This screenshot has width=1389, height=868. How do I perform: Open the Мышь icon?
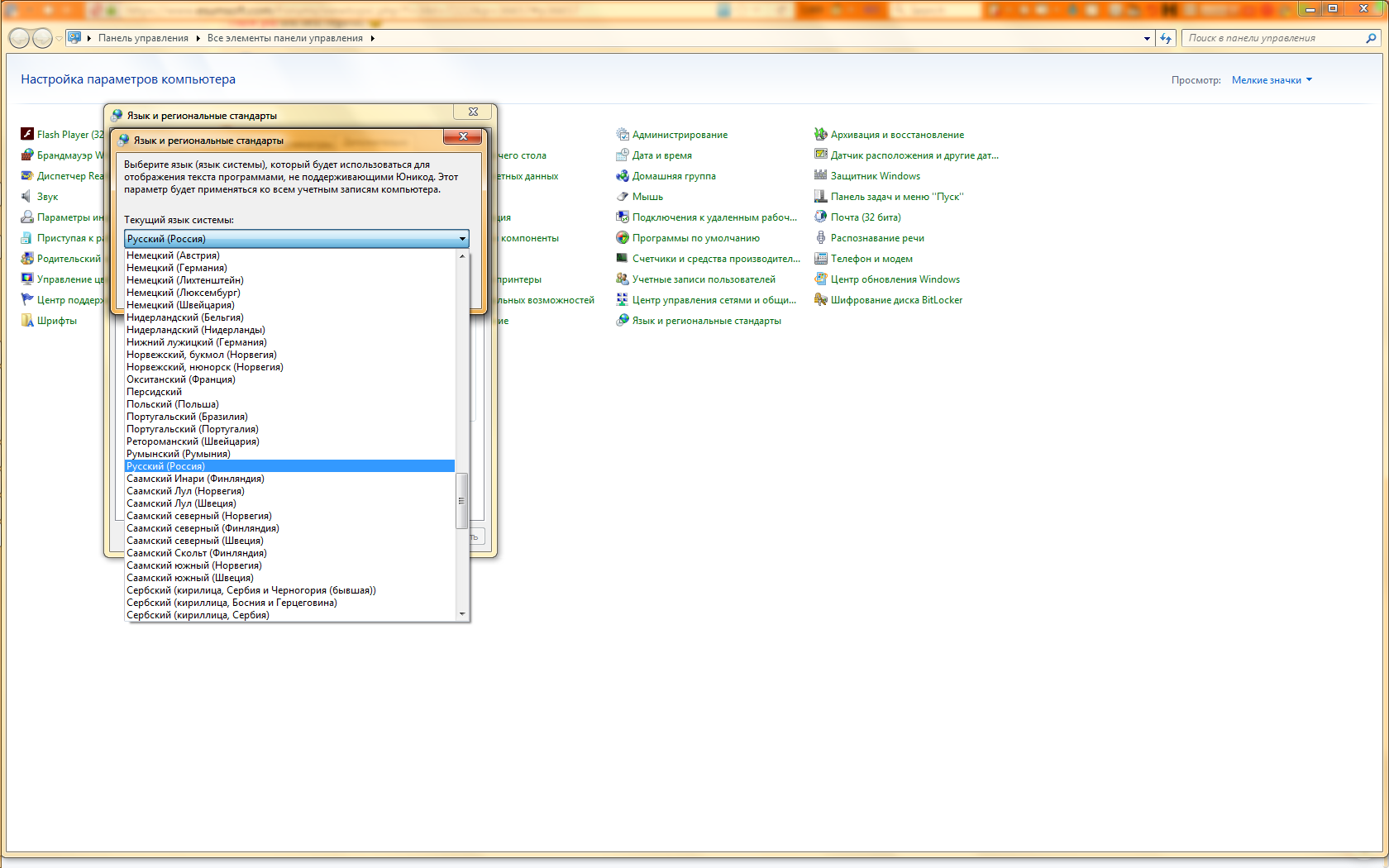tap(623, 196)
